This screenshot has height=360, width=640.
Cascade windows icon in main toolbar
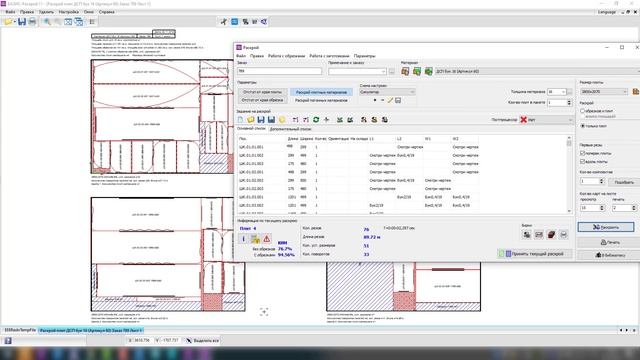[79, 22]
